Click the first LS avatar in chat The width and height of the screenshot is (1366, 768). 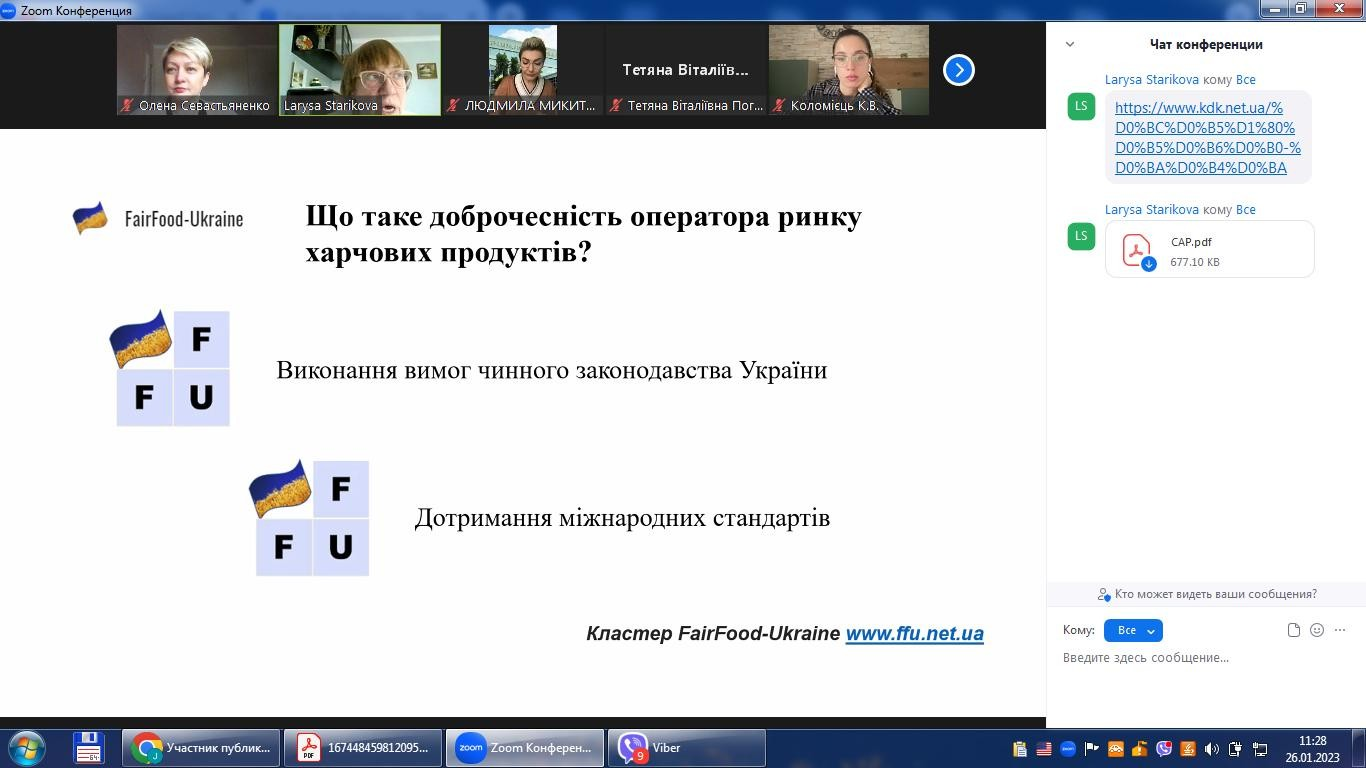(x=1081, y=107)
